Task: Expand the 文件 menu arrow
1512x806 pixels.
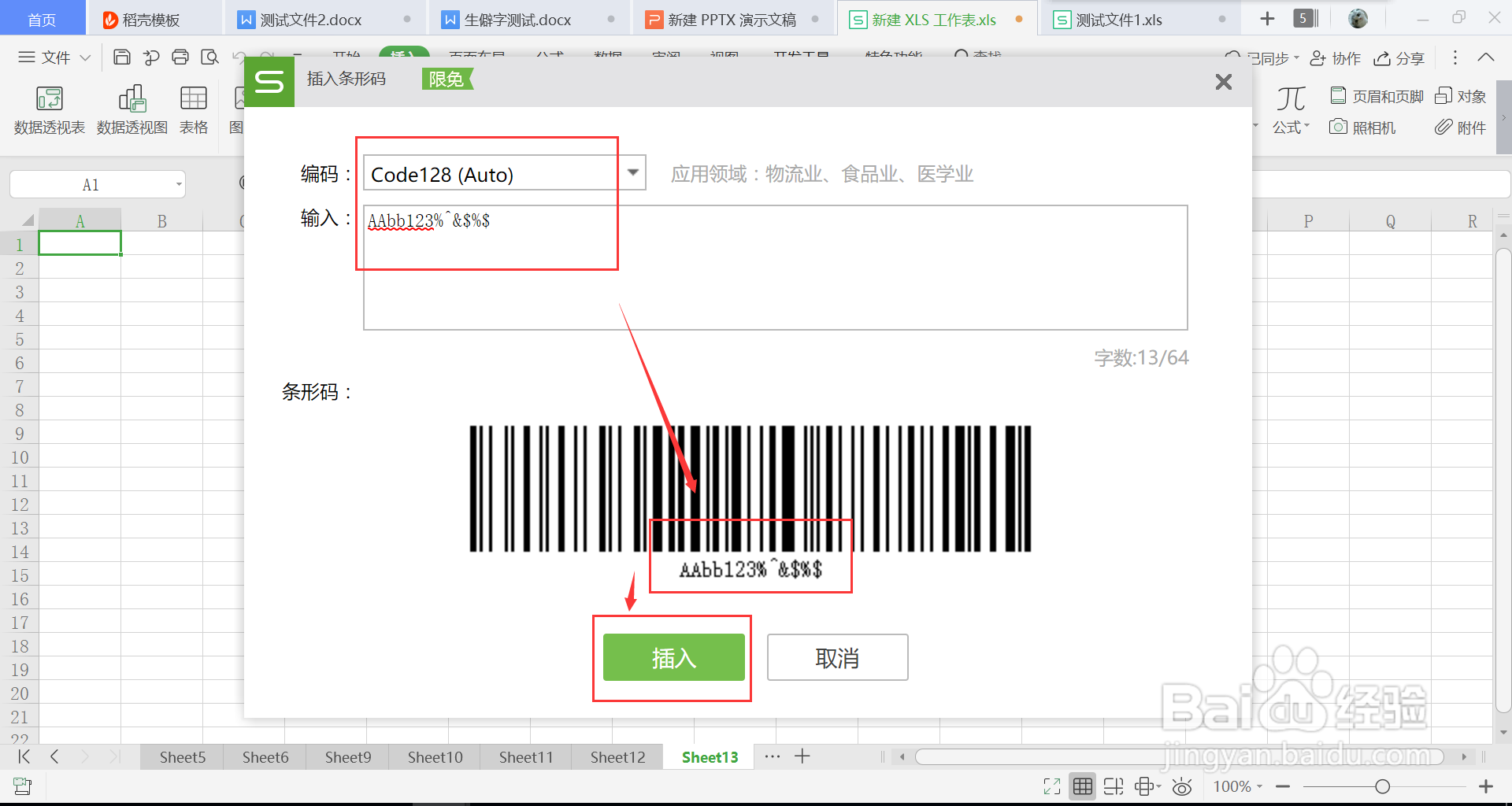Action: click(86, 58)
